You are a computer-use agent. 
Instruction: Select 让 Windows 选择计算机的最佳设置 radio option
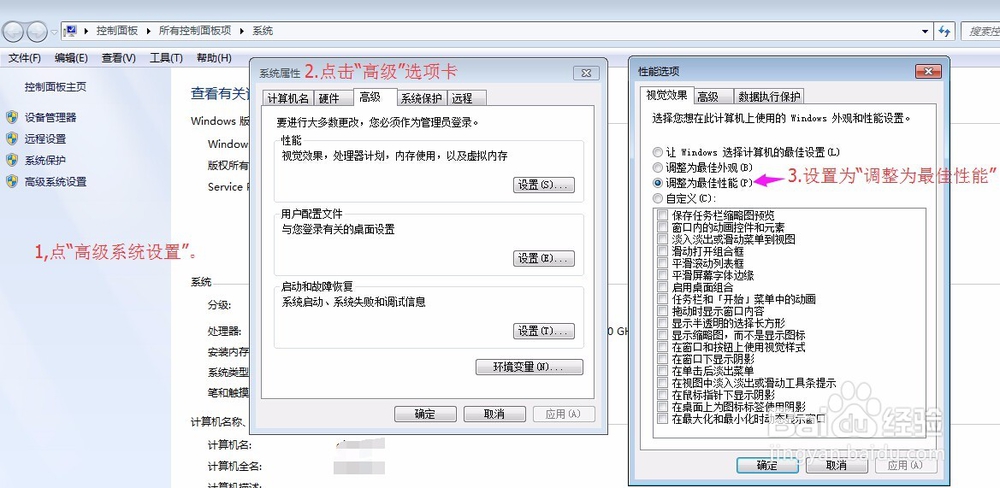tap(658, 152)
